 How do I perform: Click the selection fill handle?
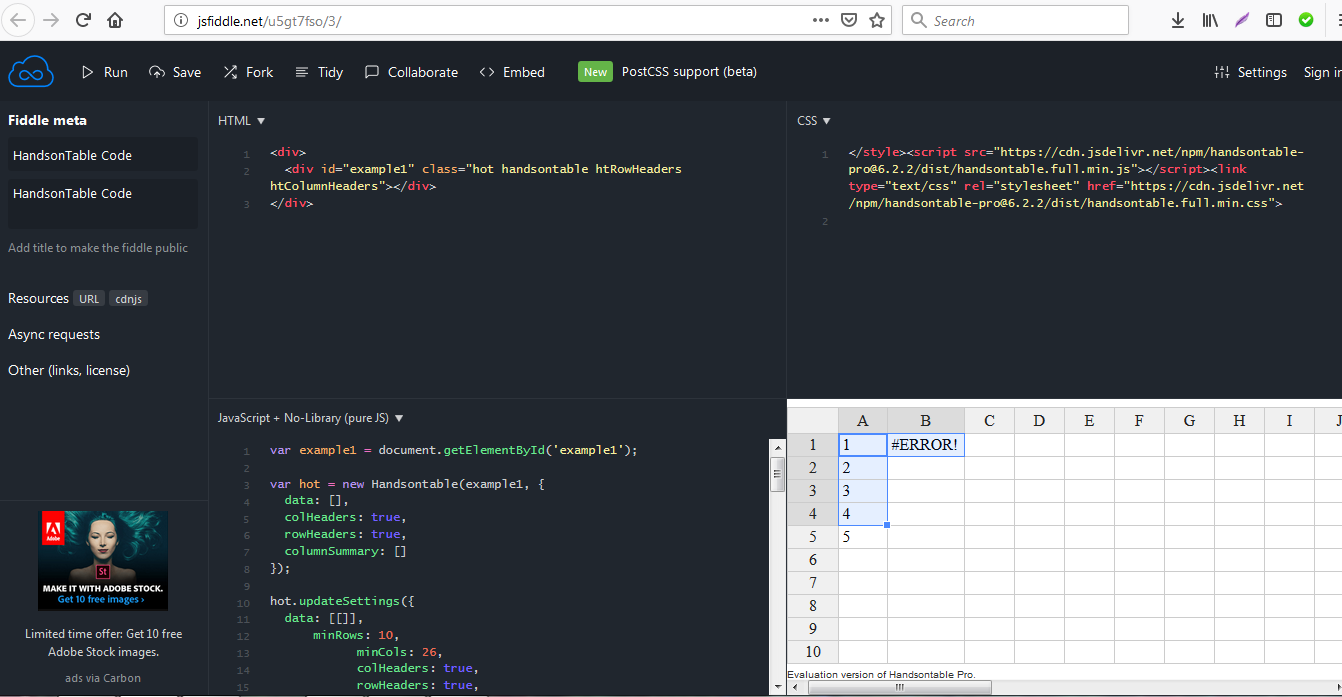click(887, 525)
